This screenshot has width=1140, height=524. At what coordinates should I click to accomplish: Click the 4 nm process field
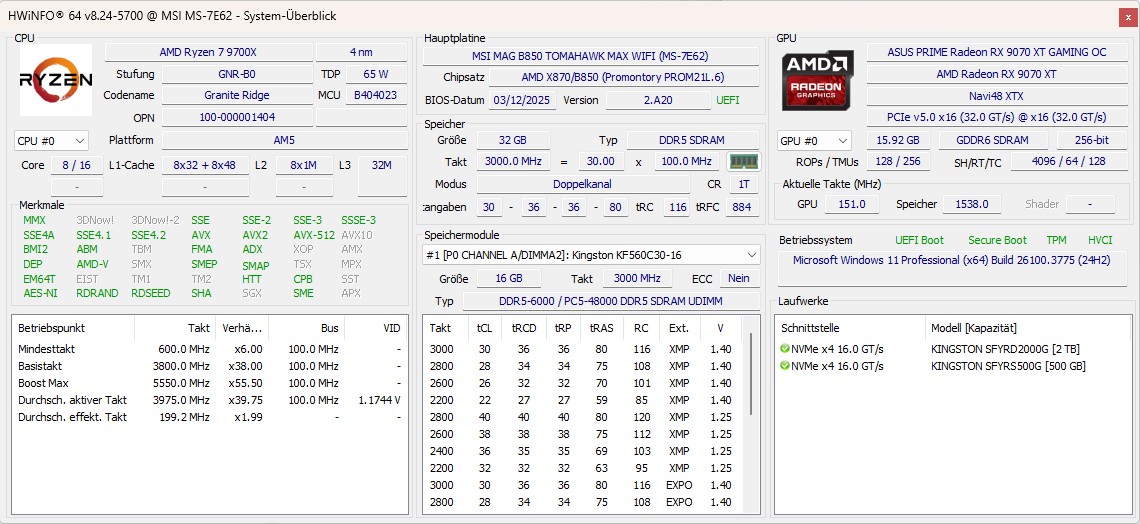click(x=361, y=52)
